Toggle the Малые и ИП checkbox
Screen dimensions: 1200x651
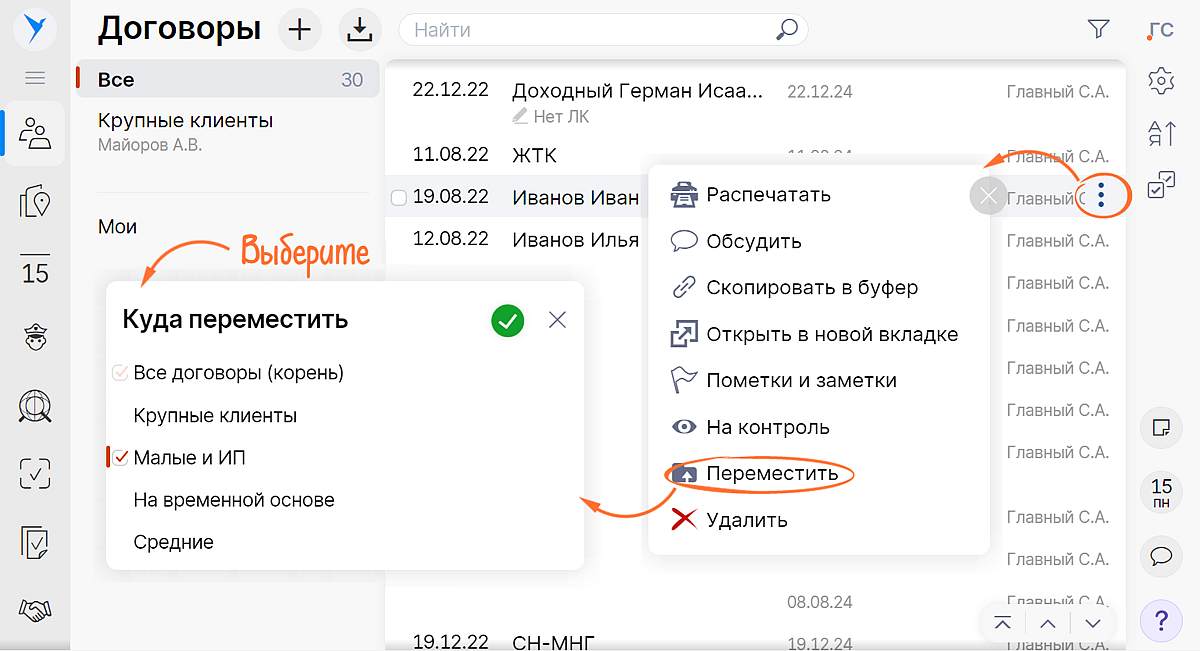[x=121, y=458]
